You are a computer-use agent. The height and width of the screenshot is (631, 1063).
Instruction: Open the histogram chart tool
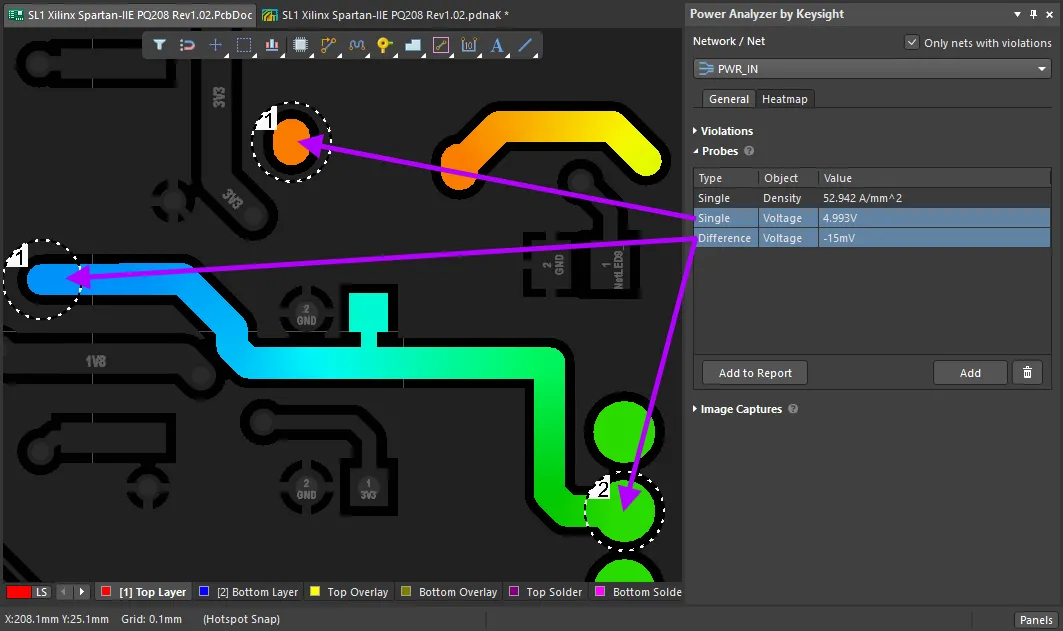[271, 45]
